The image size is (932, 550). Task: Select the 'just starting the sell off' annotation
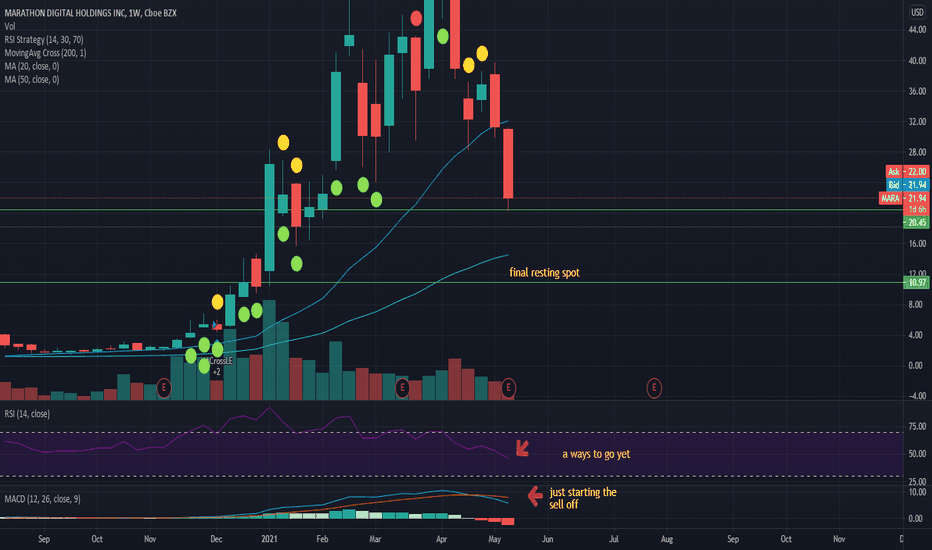click(582, 498)
